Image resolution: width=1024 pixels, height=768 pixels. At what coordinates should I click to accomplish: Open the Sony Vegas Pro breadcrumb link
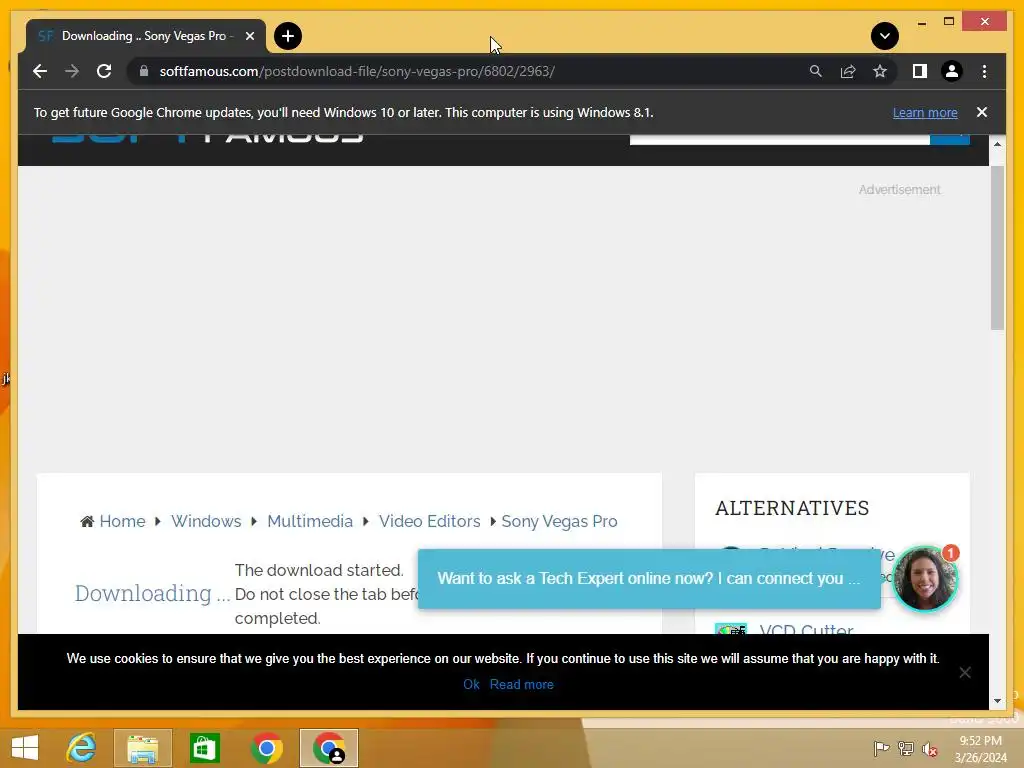[559, 521]
